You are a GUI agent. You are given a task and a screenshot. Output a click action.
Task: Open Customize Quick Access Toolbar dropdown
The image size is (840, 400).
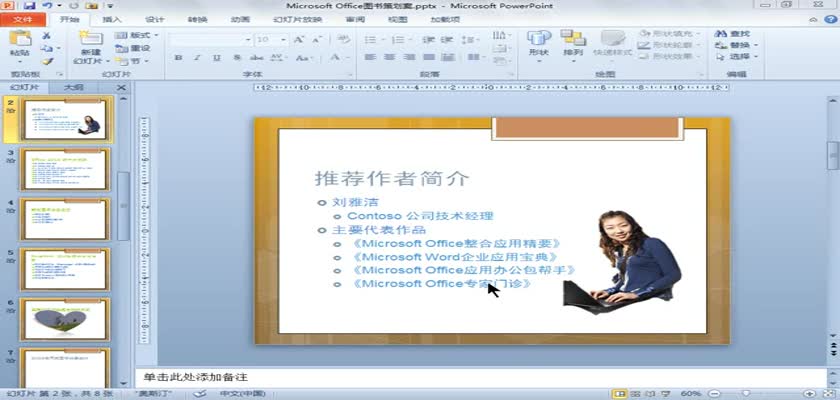pyautogui.click(x=110, y=6)
